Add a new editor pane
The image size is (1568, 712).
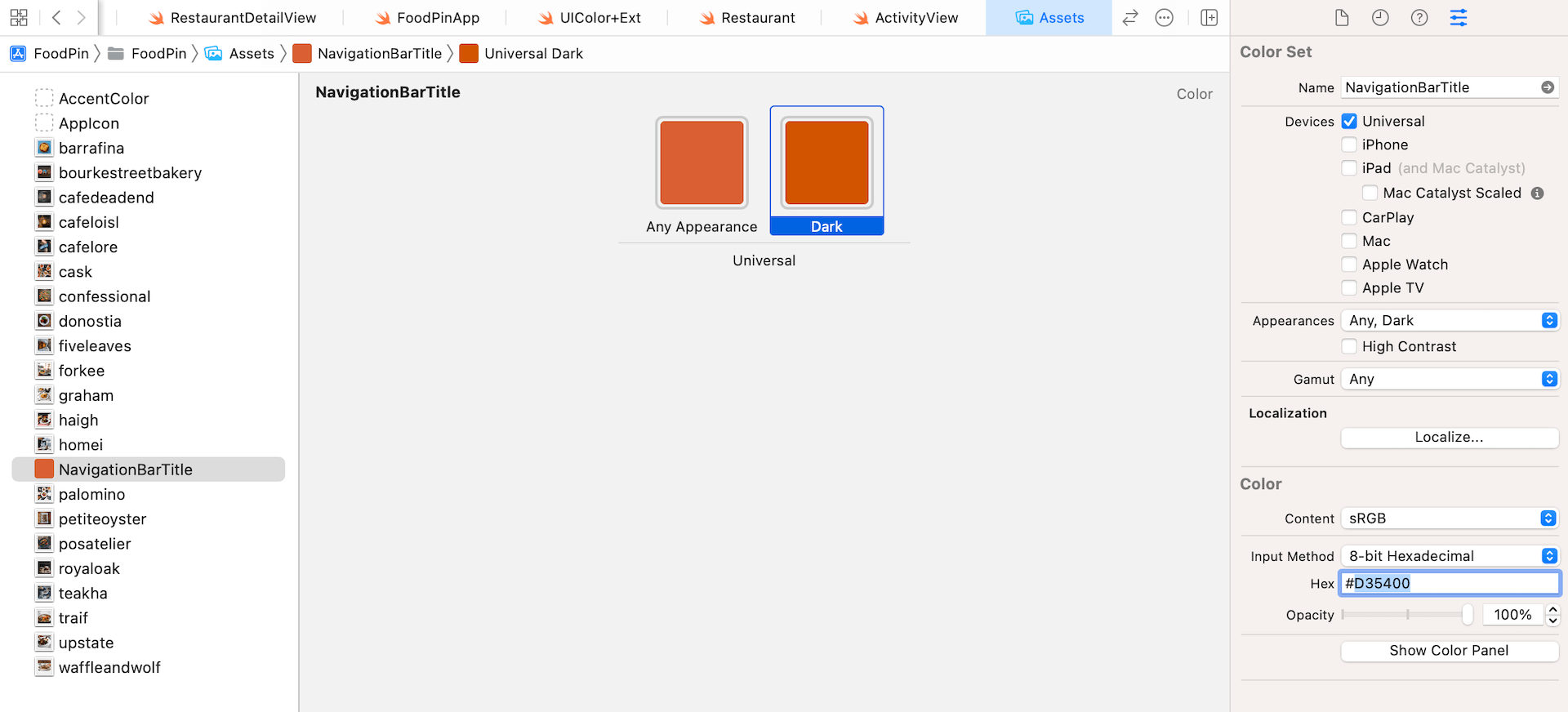point(1209,17)
